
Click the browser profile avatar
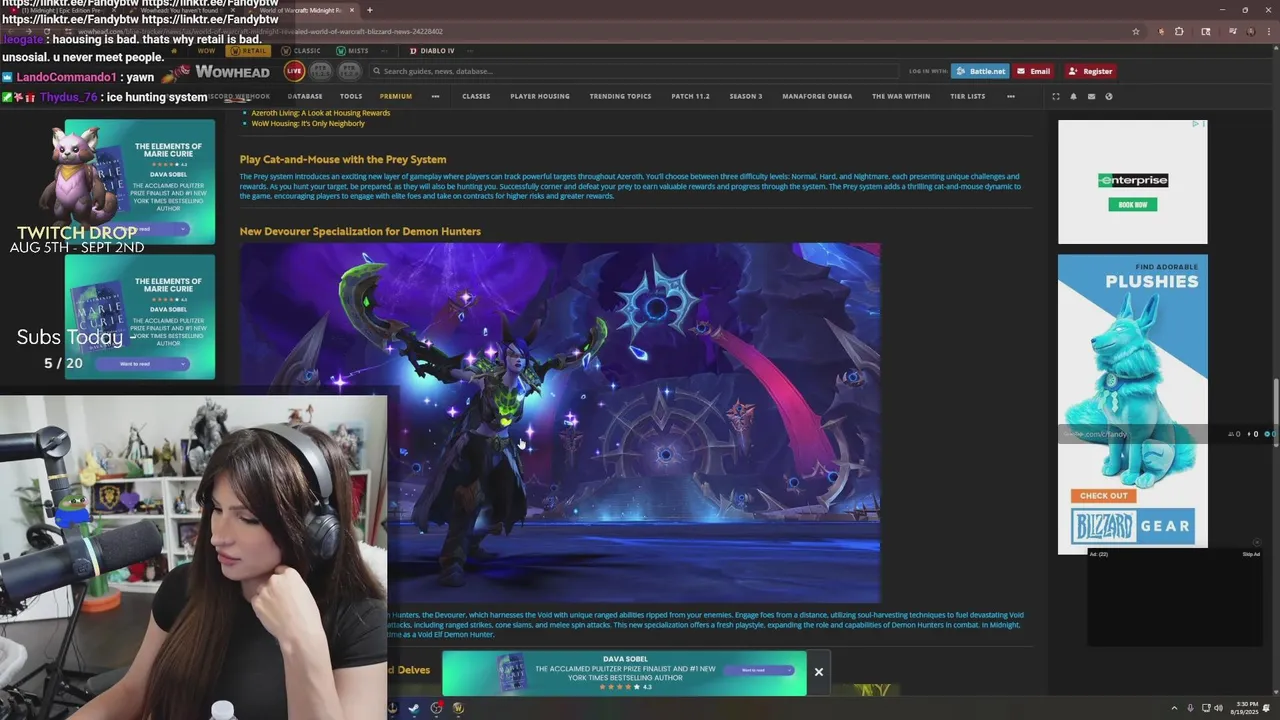point(1250,31)
